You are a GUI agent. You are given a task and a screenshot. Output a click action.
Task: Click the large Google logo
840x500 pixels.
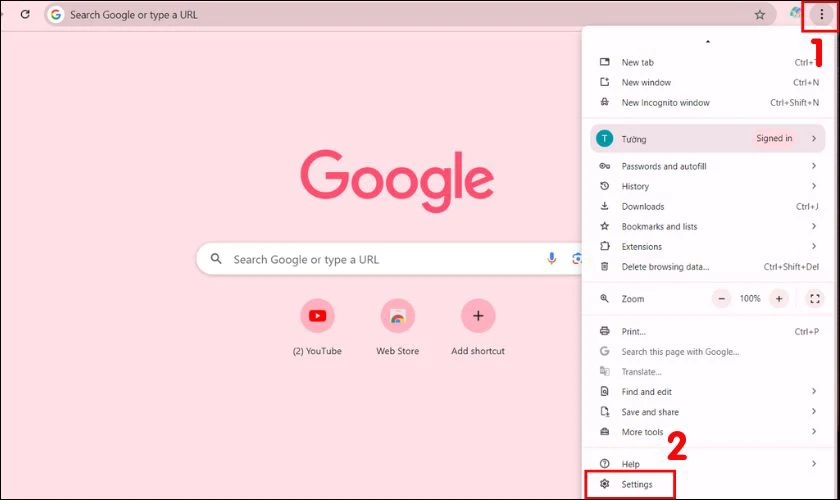tap(397, 181)
